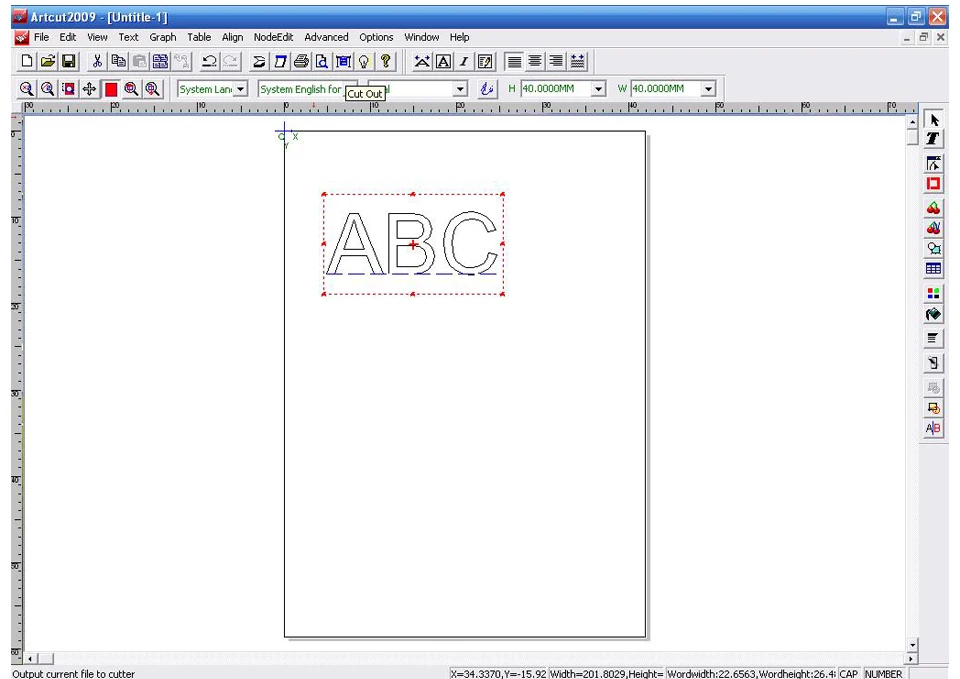Screen dimensions: 960x679
Task: Expand the font name dropdown arrow
Action: tap(460, 89)
